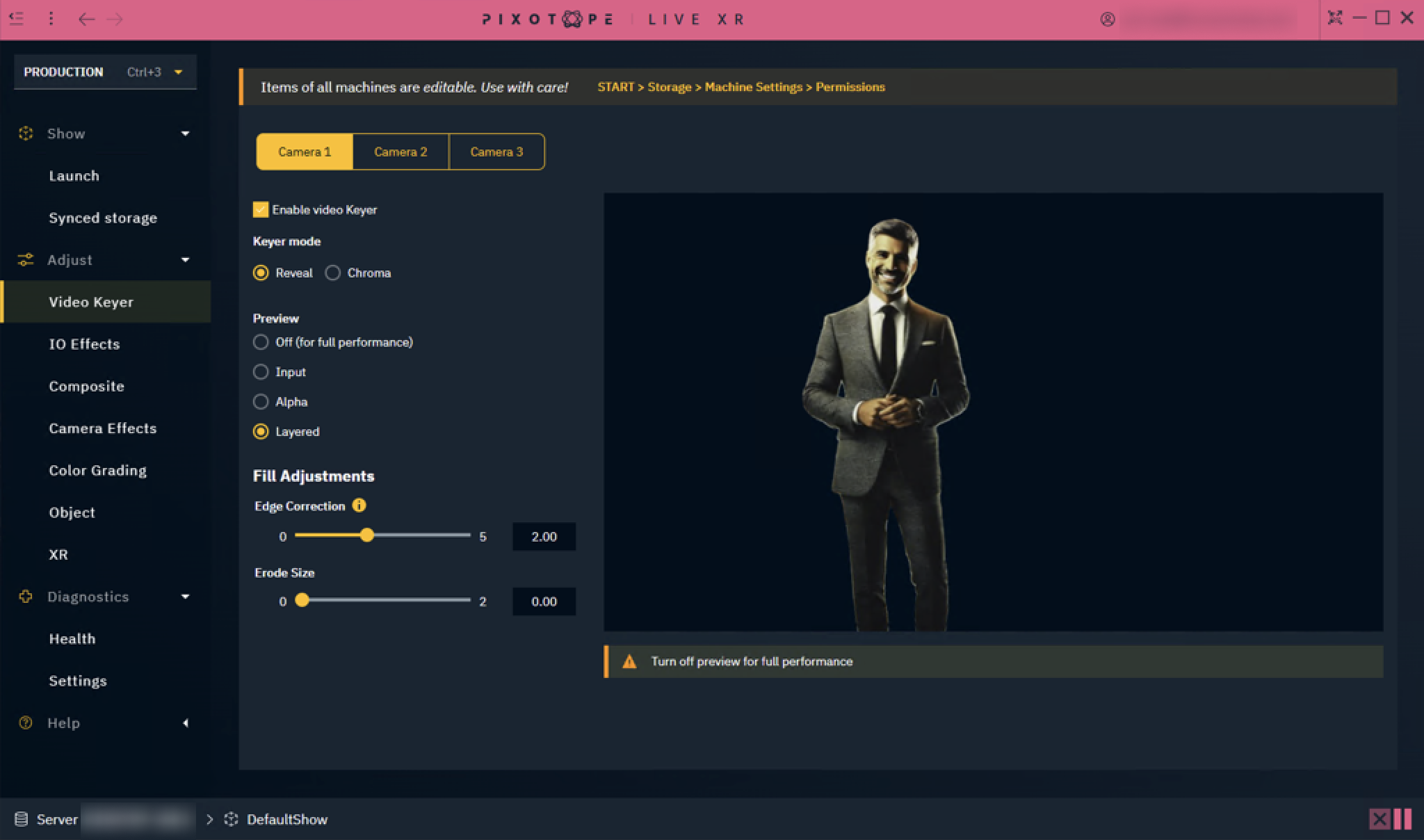The image size is (1424, 840).
Task: Click the user account icon
Action: coord(1108,19)
